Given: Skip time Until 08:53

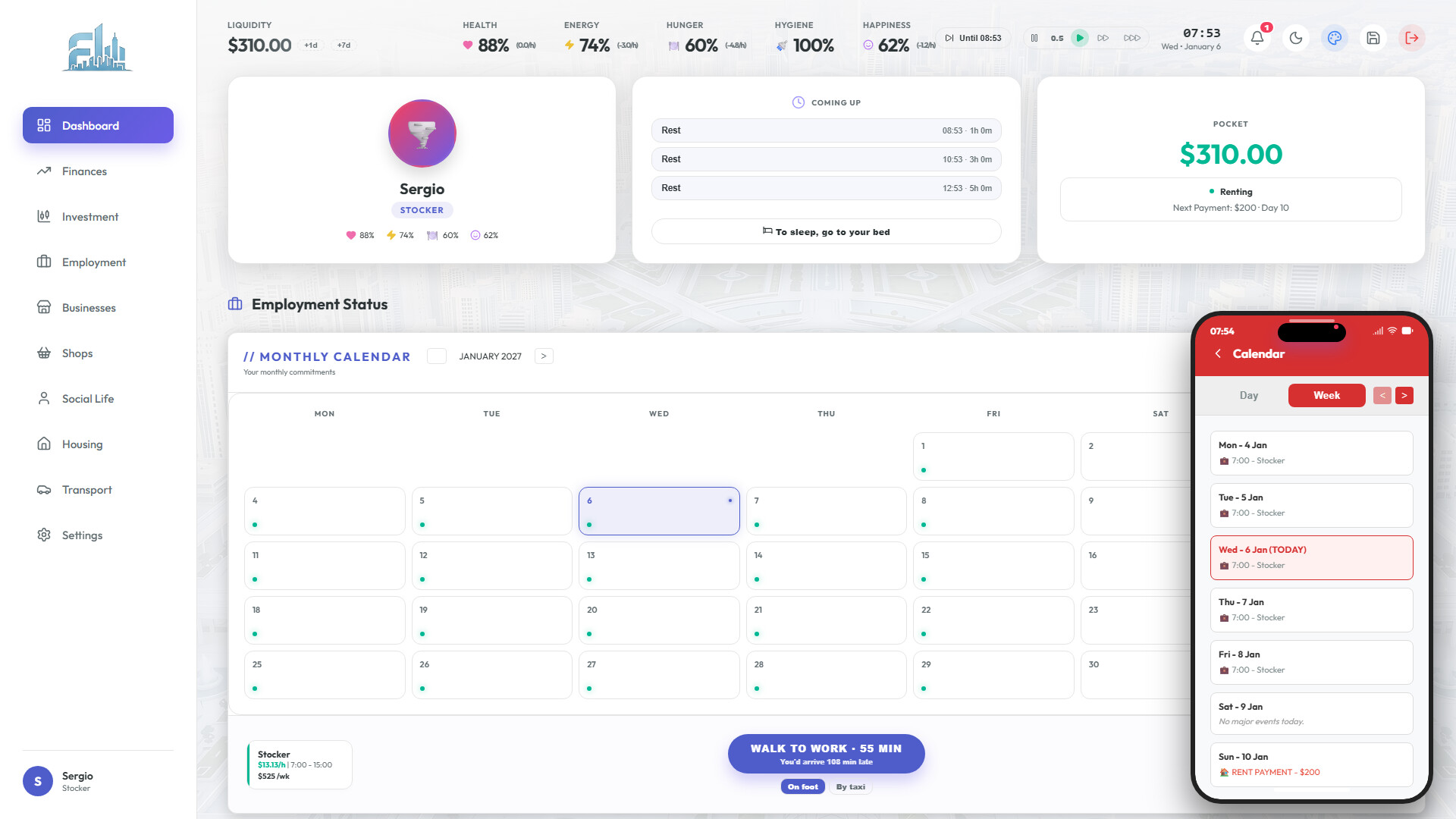Looking at the screenshot, I should point(974,38).
